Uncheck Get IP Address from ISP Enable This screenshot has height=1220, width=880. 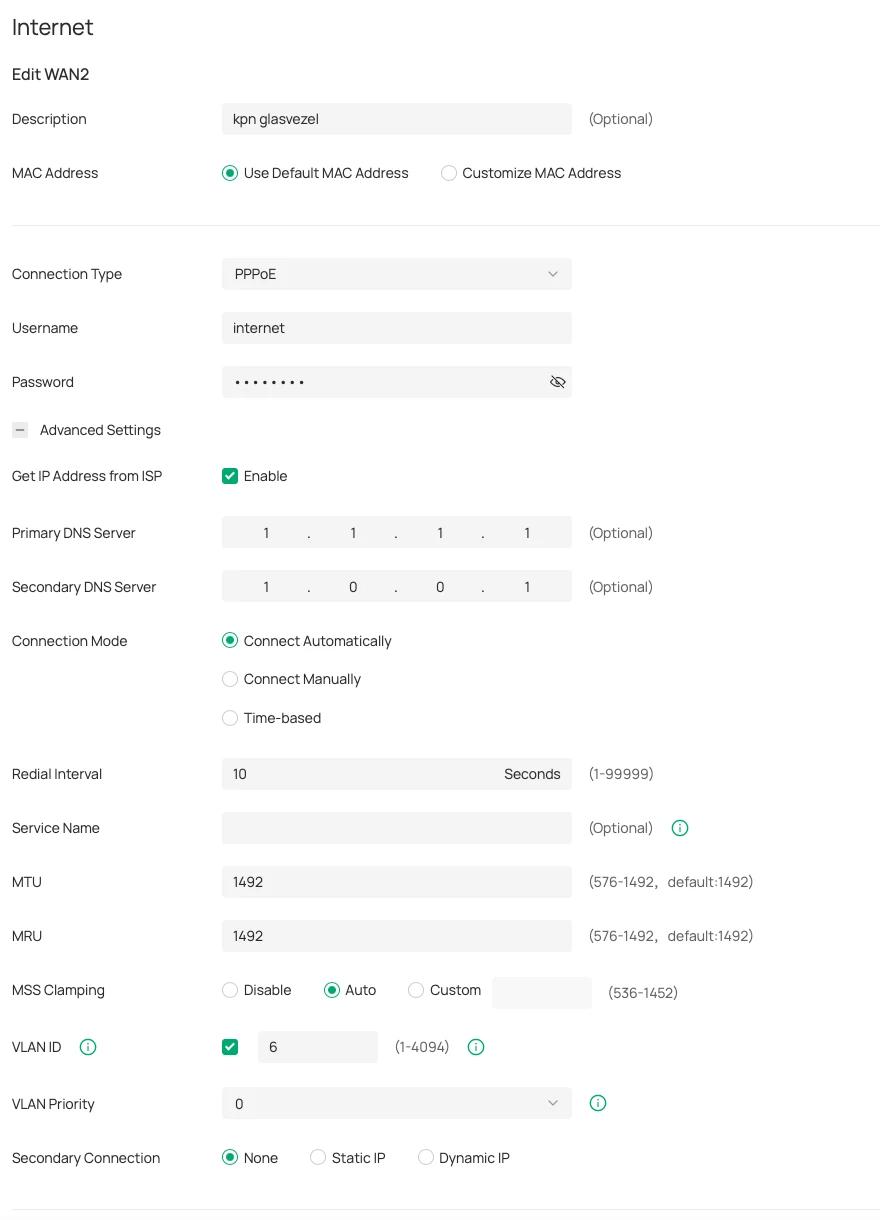230,476
